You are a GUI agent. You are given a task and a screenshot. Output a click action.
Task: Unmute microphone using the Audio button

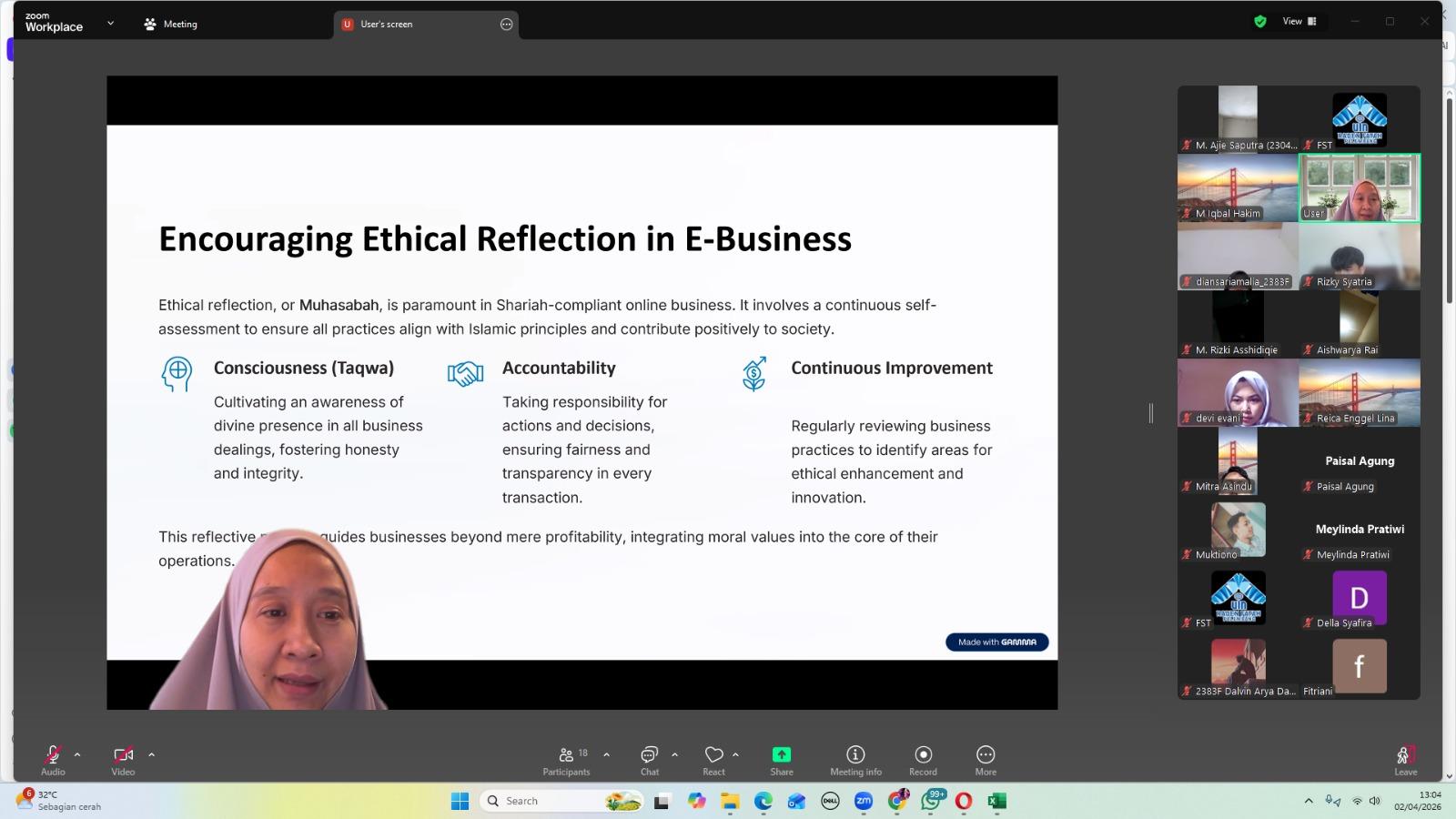coord(53,760)
